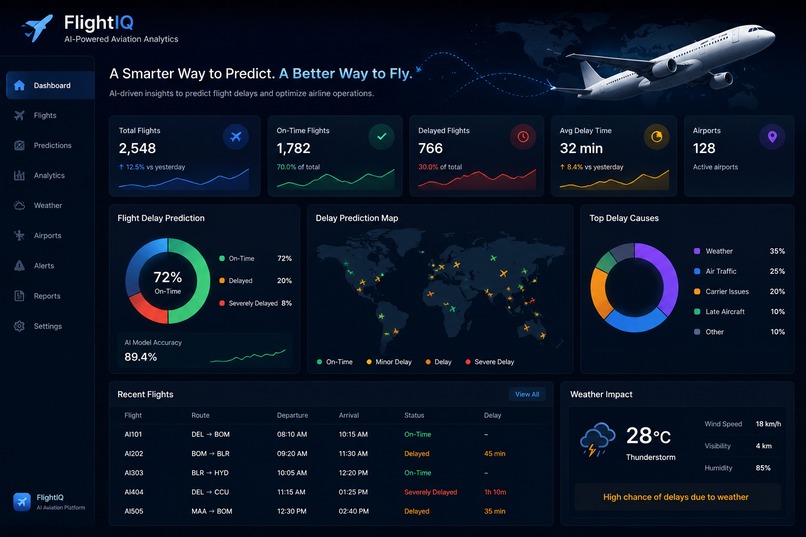Click the 766 delayed flights number
Viewport: 806px width, 537px height.
pyautogui.click(x=430, y=149)
